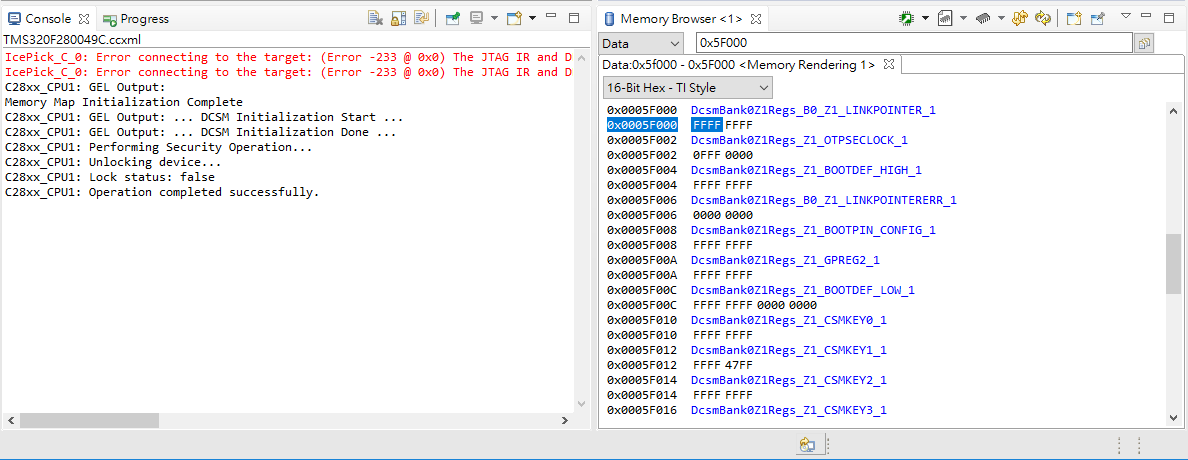Click FFFF FFFF 0000 0000 value row
This screenshot has height=460, width=1188.
click(x=755, y=305)
